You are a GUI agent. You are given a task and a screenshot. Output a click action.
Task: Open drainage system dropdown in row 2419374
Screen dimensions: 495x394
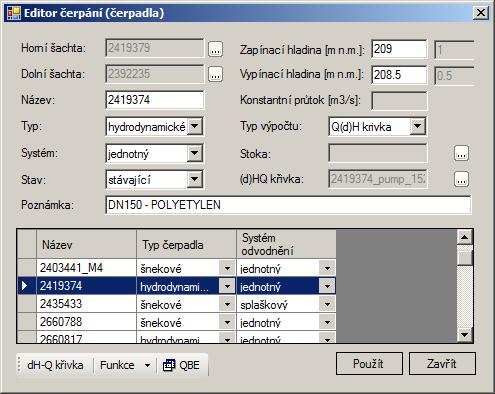click(327, 286)
